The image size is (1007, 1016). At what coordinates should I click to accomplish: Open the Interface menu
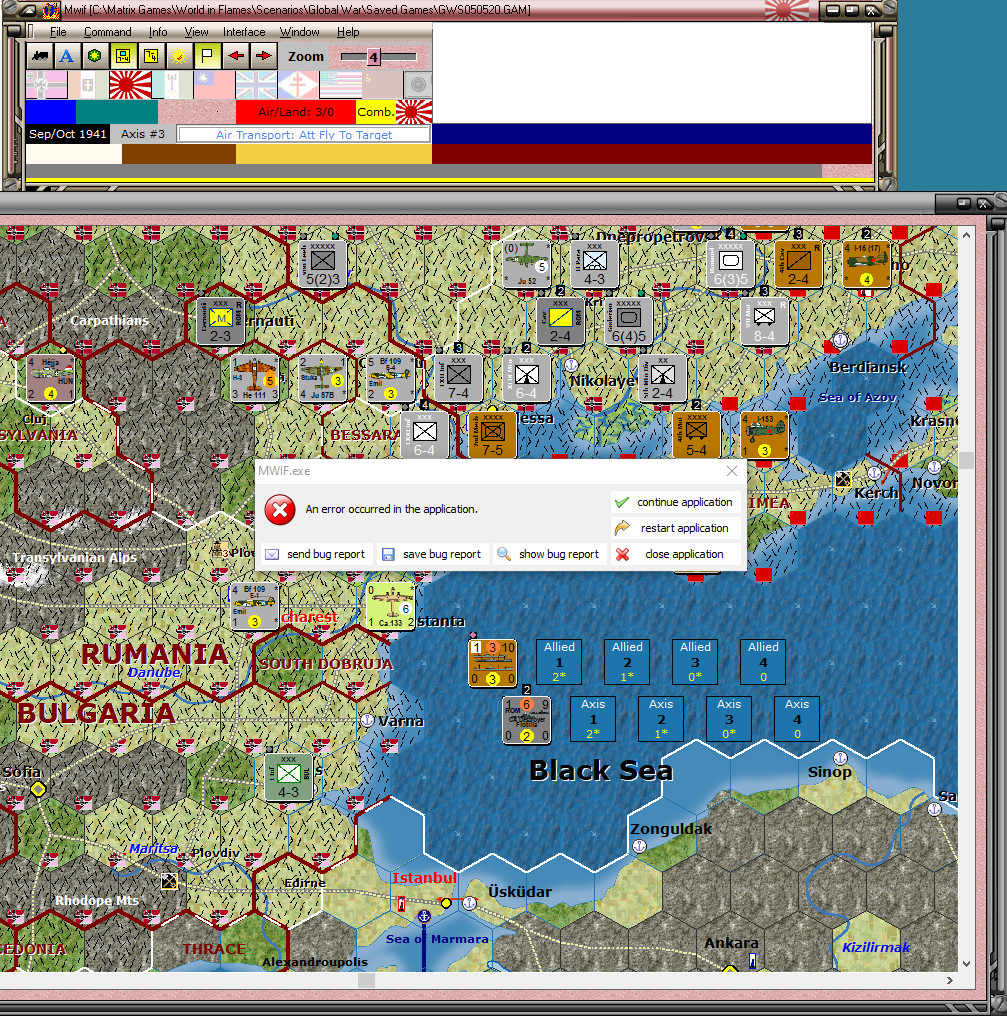pyautogui.click(x=243, y=31)
